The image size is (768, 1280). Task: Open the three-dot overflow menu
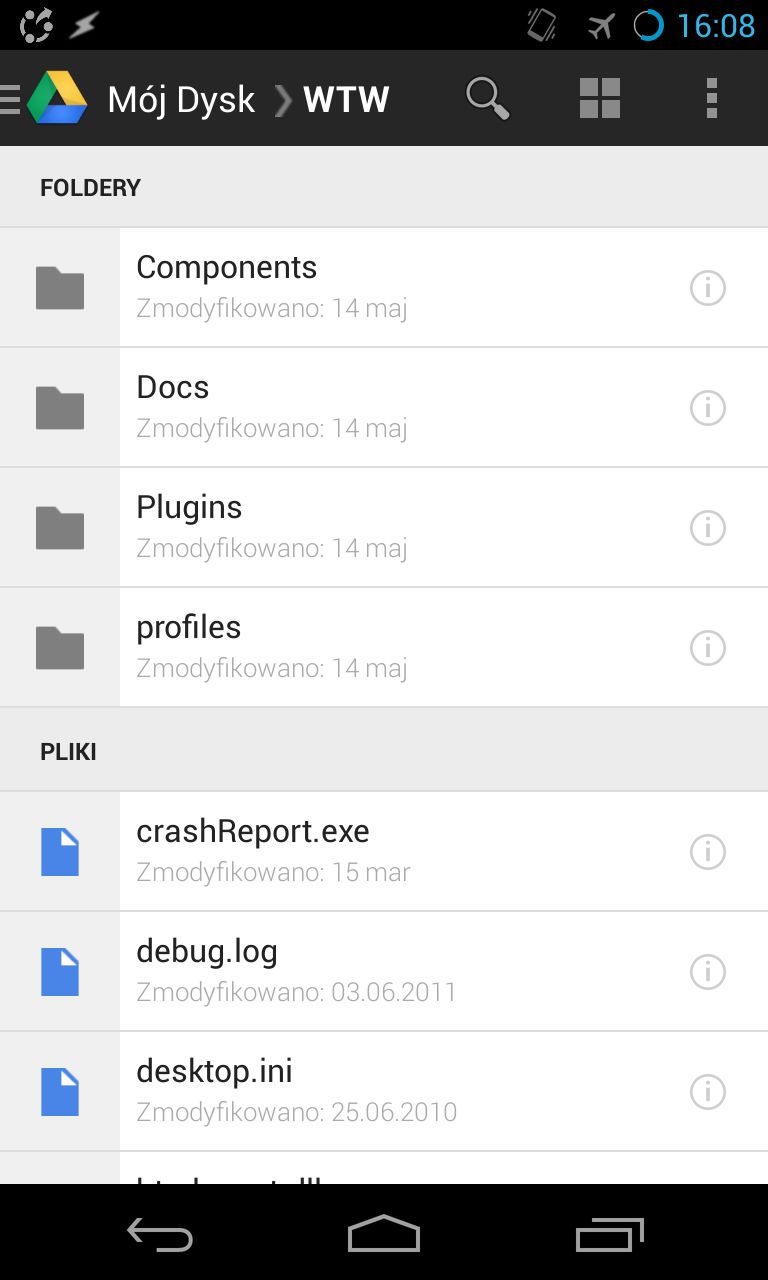[x=712, y=98]
